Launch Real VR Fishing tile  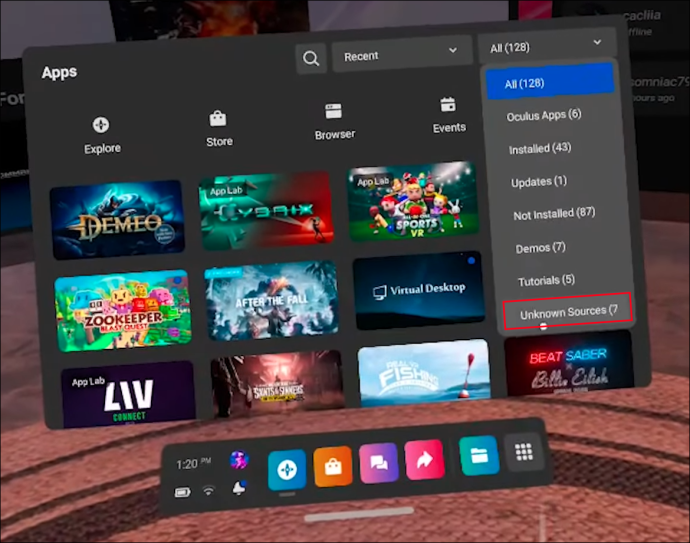[424, 373]
